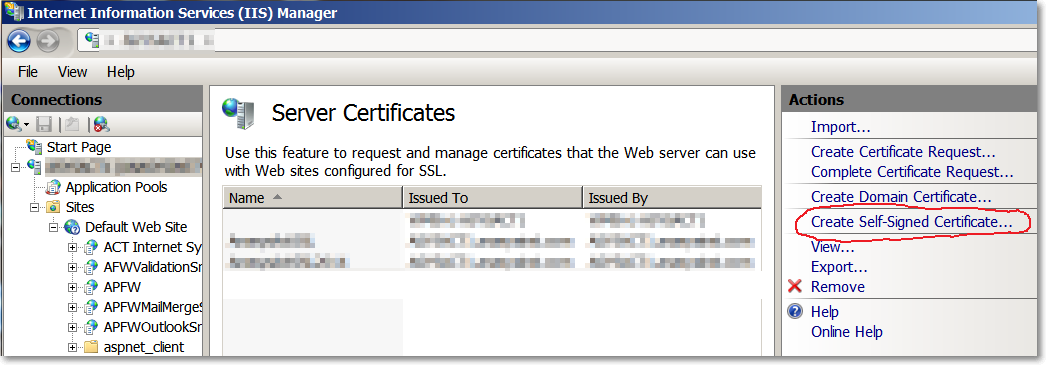Expand the AFWValidationSr node

(x=73, y=268)
